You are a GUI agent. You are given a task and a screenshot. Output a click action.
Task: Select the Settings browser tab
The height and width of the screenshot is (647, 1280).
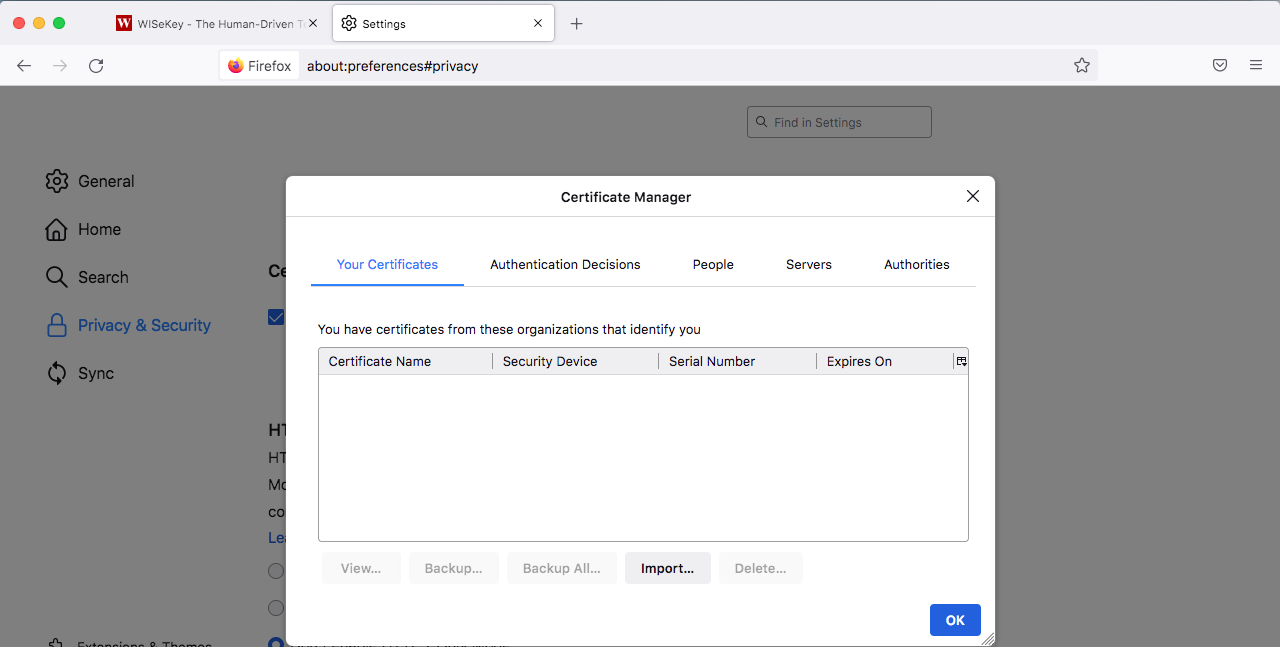pos(442,24)
